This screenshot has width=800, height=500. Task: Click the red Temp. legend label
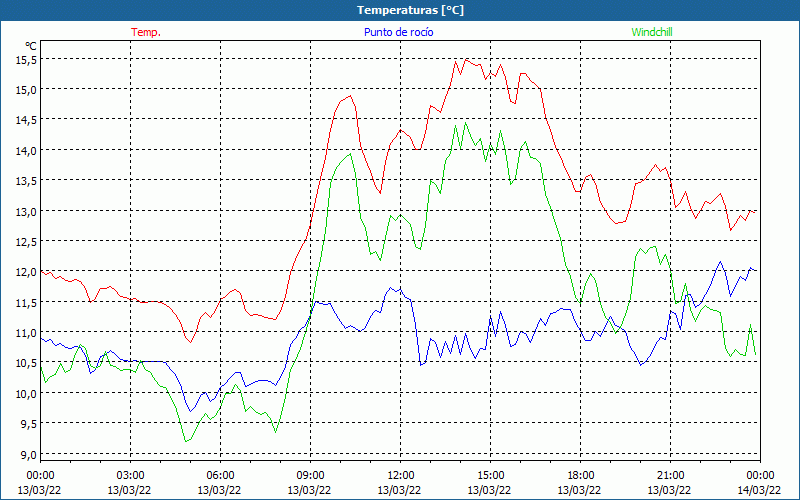click(x=146, y=32)
